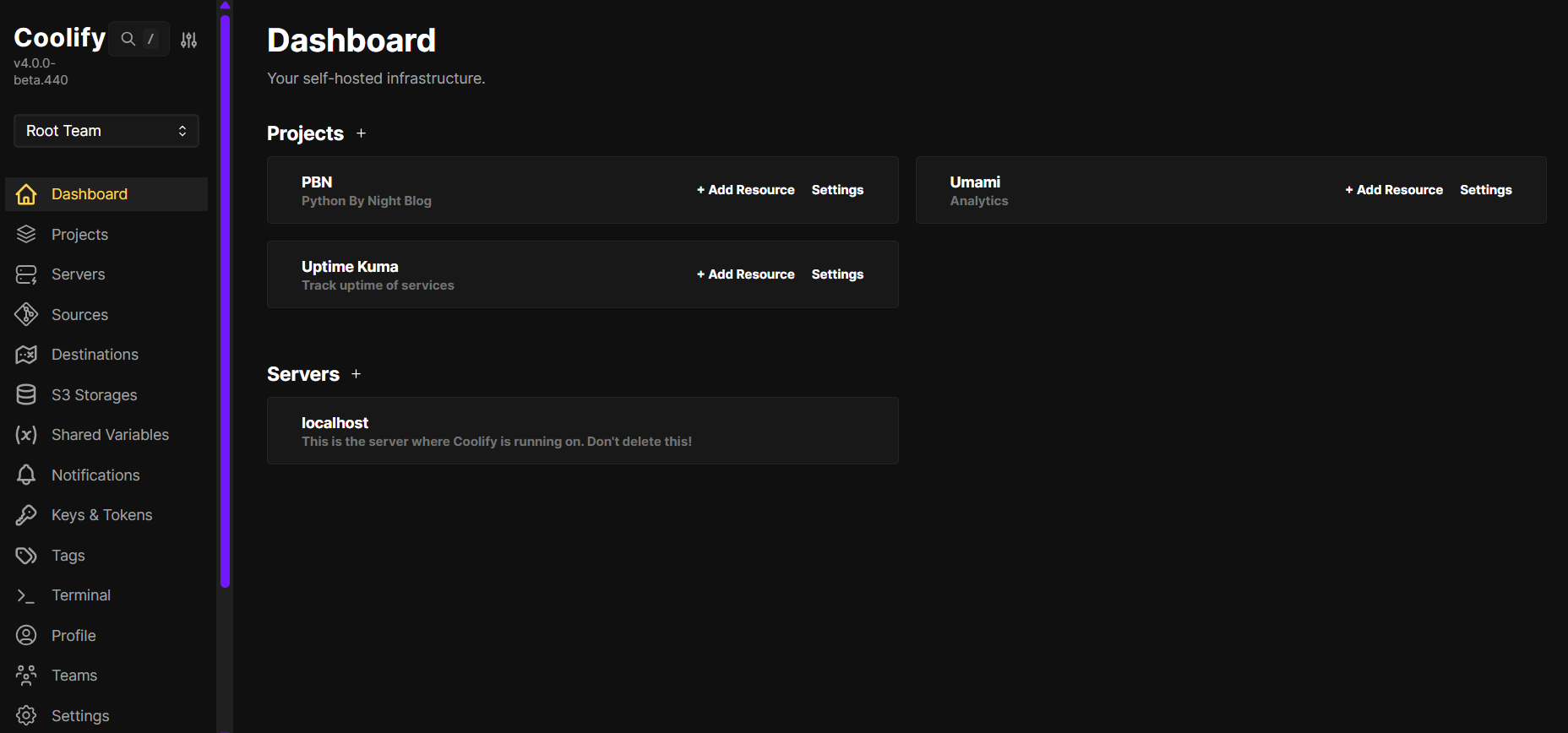Open Notifications menu item

[x=106, y=475]
